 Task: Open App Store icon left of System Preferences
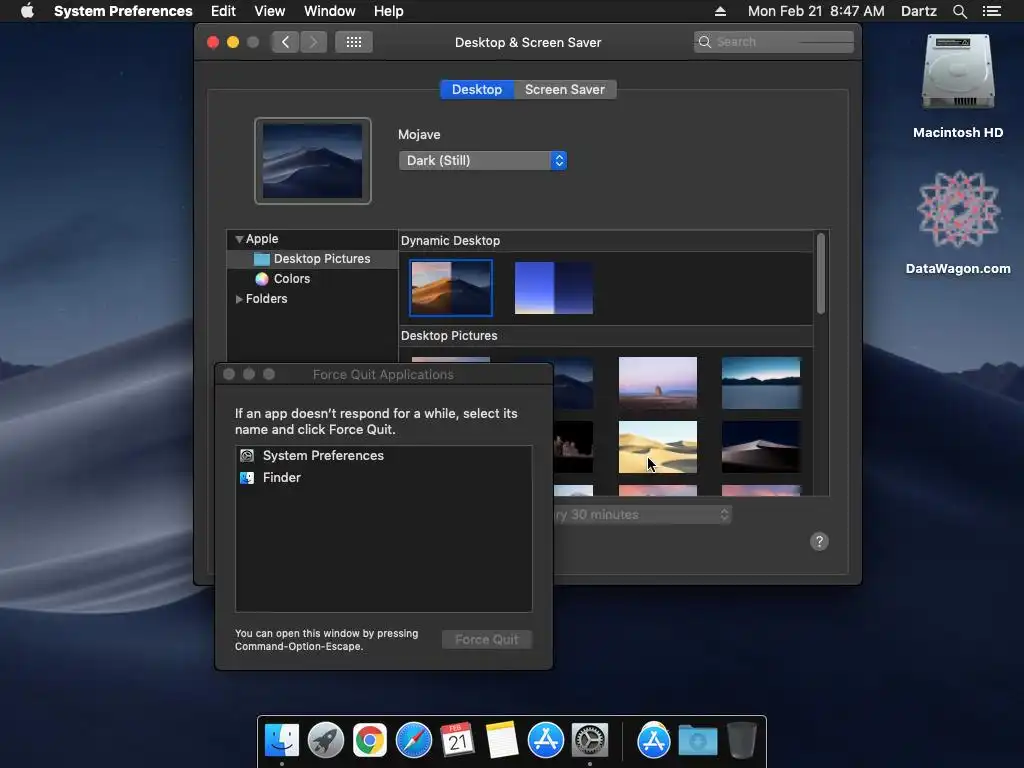pos(545,741)
